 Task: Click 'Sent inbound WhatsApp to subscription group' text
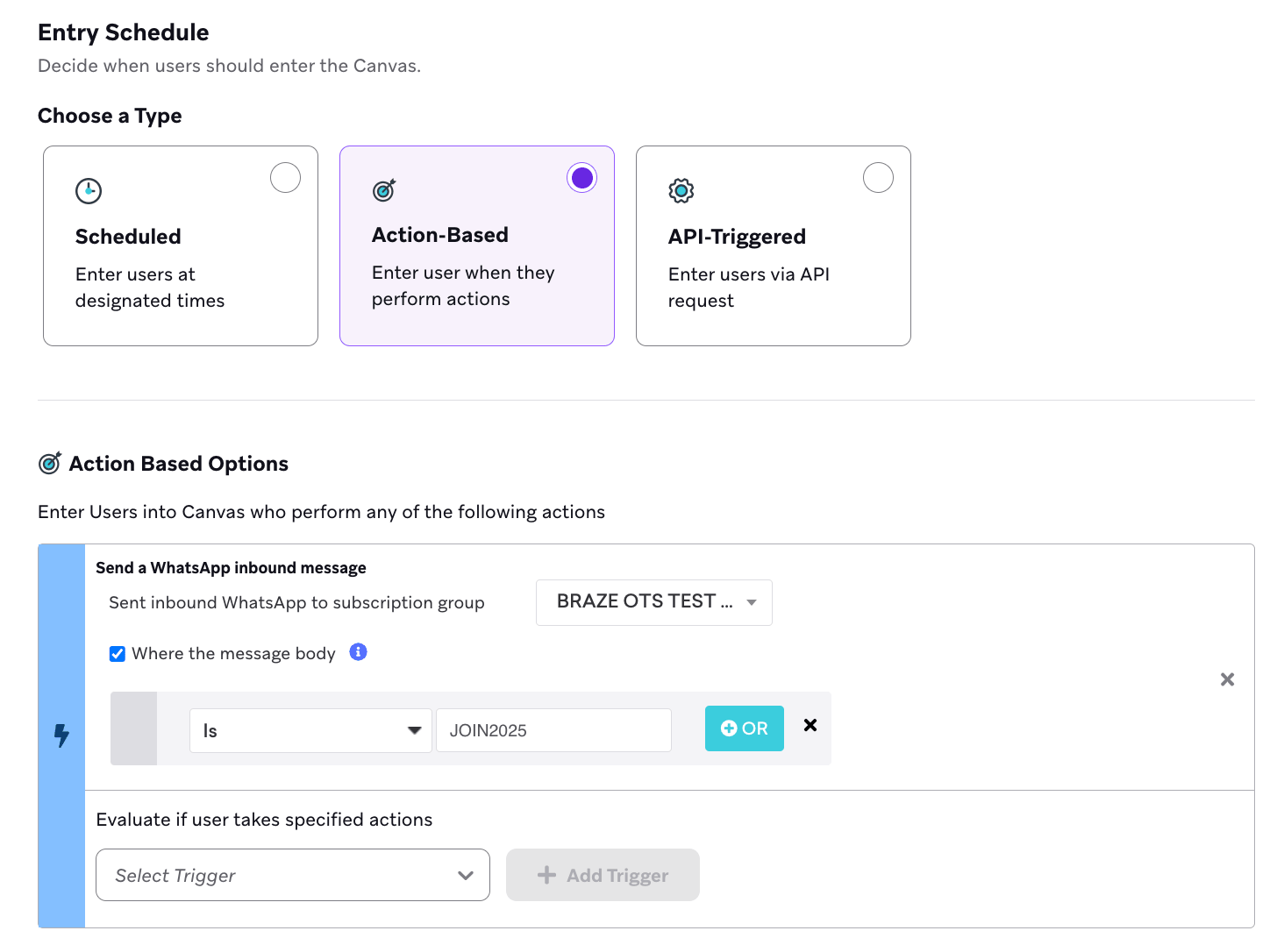(296, 603)
